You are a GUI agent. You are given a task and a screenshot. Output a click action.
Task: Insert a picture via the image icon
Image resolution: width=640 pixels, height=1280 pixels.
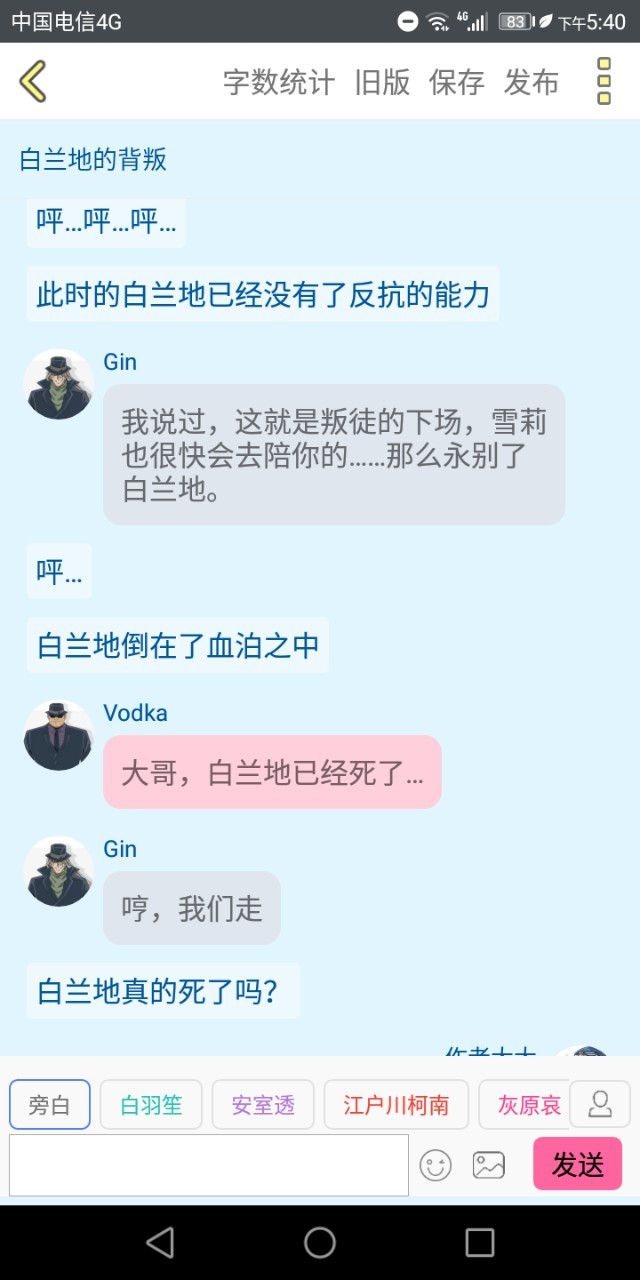[489, 1165]
